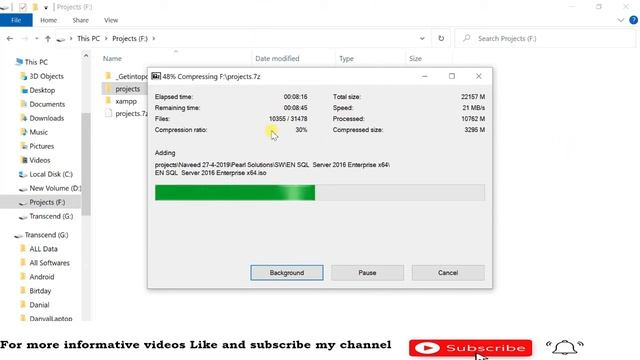Open the View ribbon tab
This screenshot has width=640, height=360.
point(111,20)
